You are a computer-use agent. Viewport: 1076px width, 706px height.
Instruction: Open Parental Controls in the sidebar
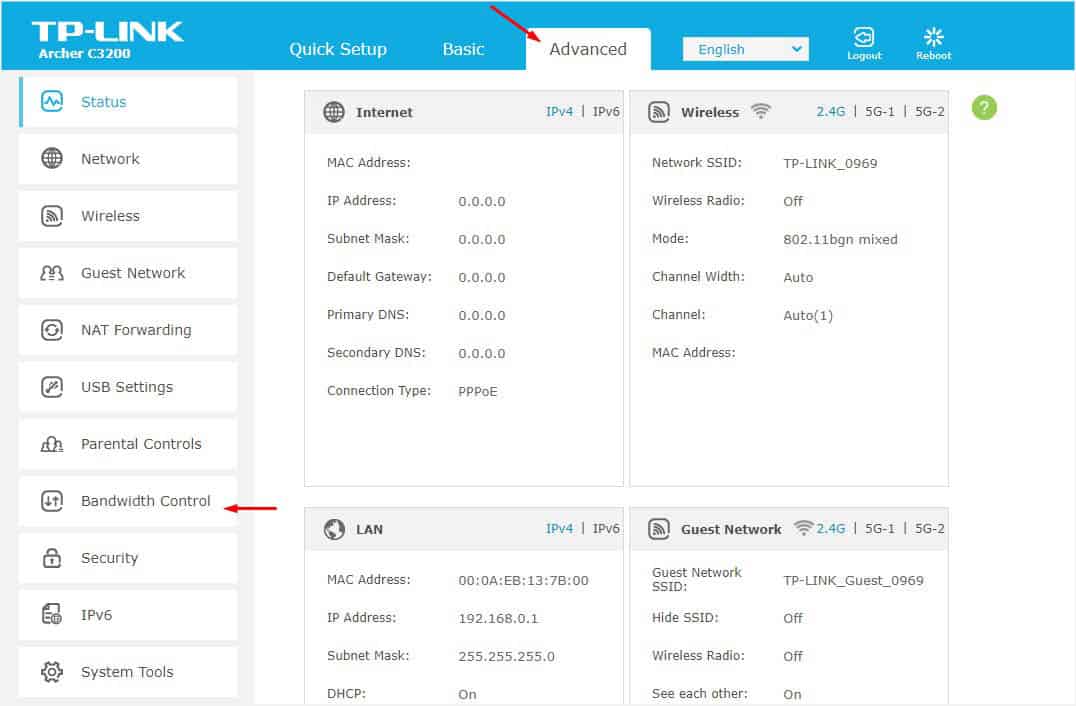[128, 444]
